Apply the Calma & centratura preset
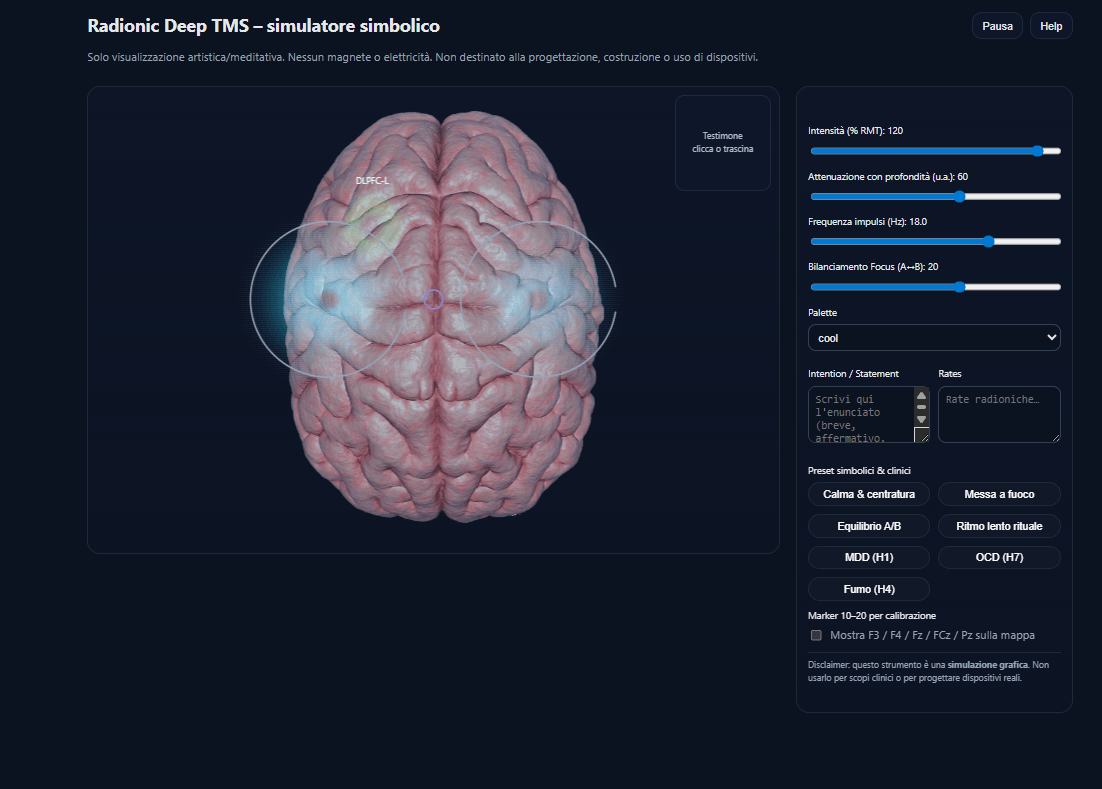 pos(868,494)
